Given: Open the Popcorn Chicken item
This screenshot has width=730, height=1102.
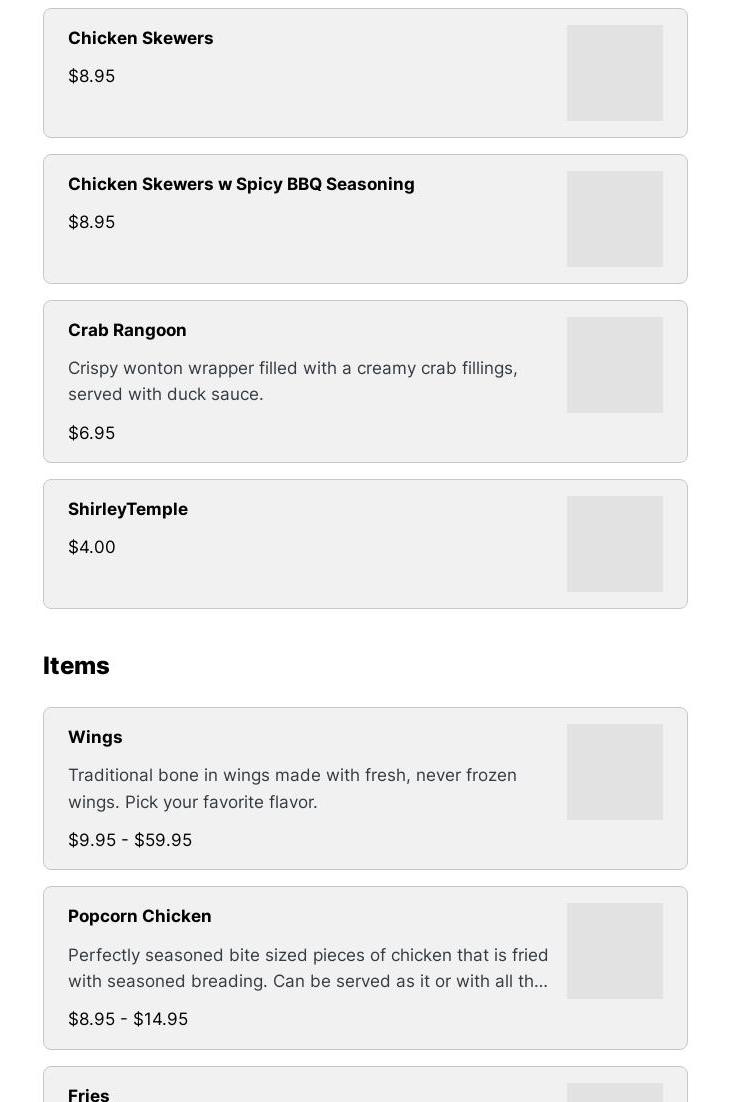Looking at the screenshot, I should 140,916.
